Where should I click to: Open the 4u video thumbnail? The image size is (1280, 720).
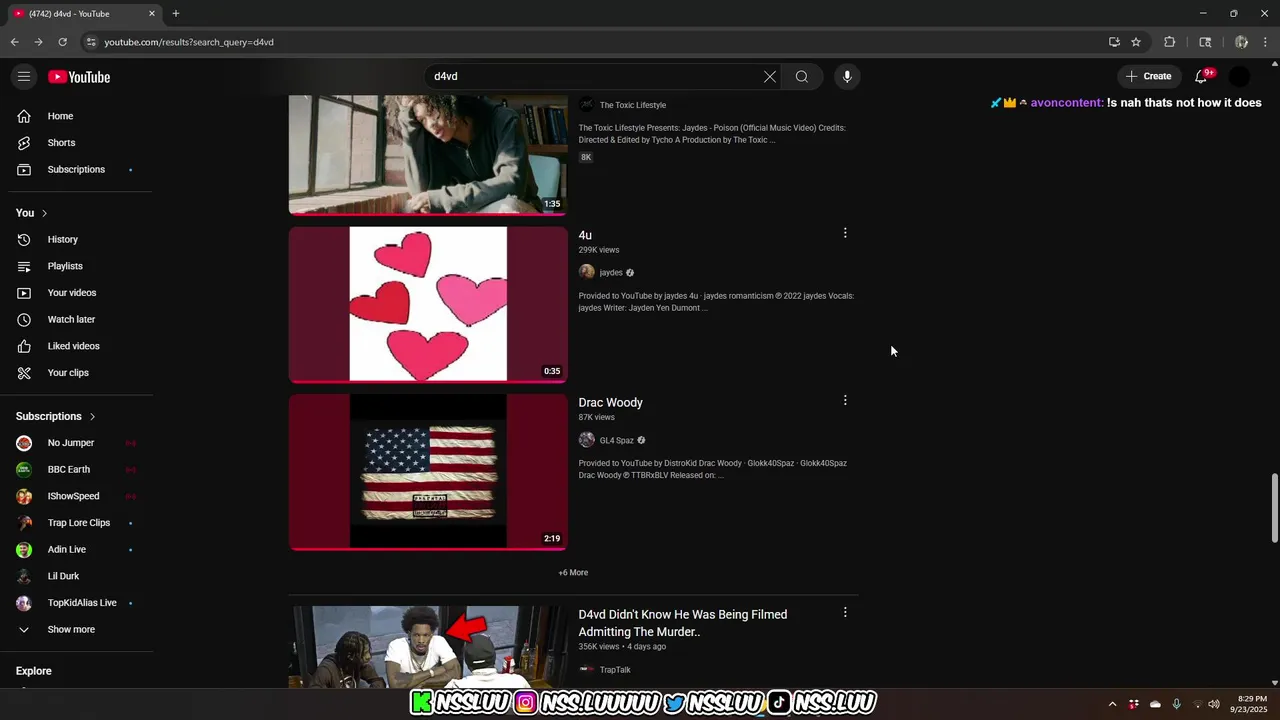click(x=428, y=304)
